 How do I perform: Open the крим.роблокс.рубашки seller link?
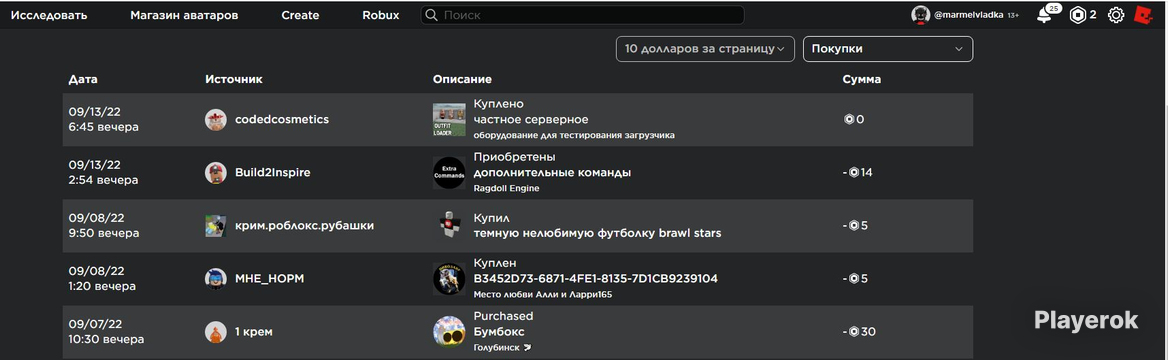tap(304, 226)
